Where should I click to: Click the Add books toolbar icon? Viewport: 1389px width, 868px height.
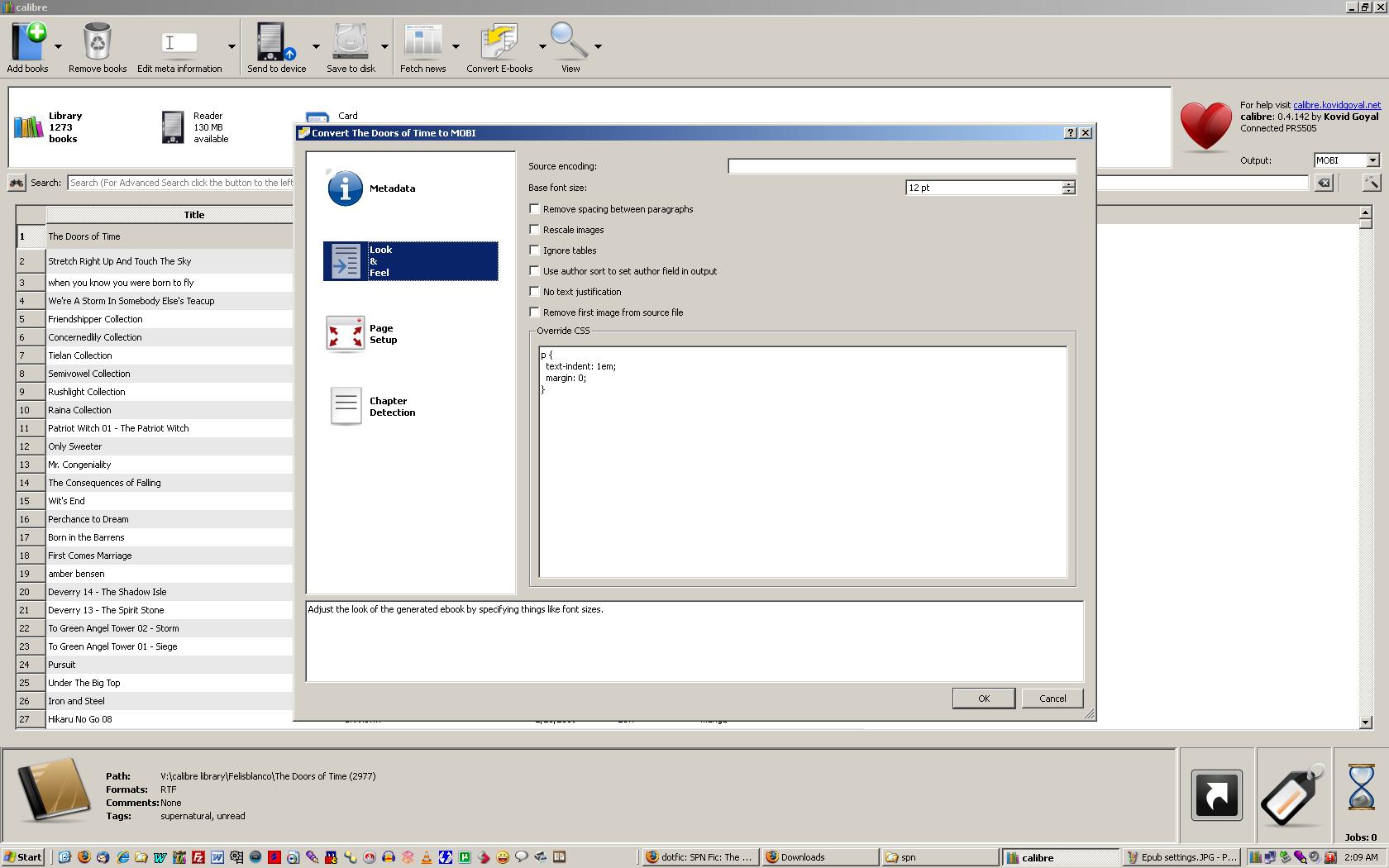point(28,41)
